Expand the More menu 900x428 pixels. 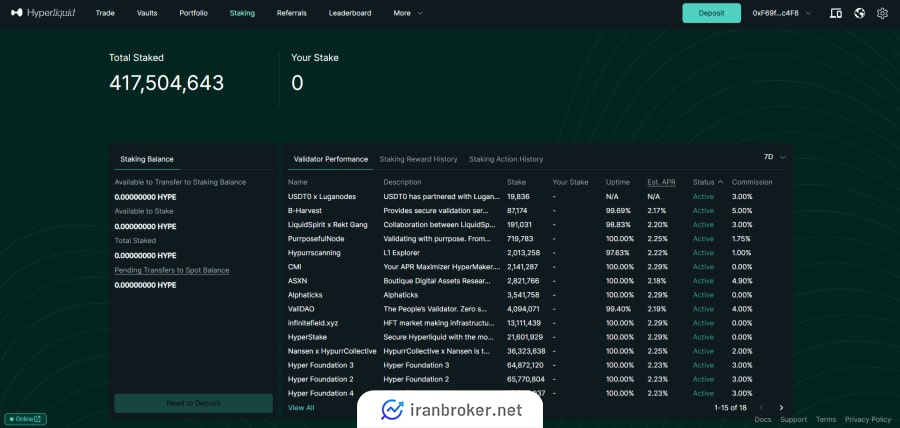tap(408, 13)
